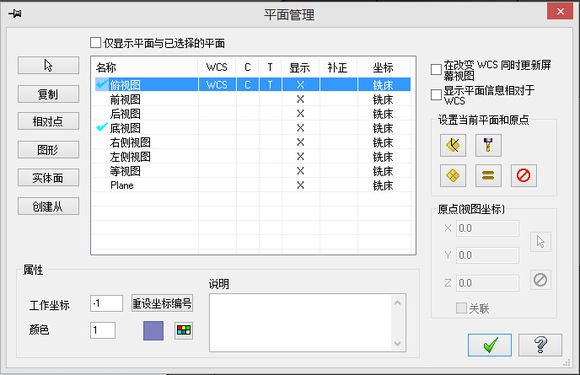580x375 pixels.
Task: Click the 说明 scrollbar down arrow
Action: tap(398, 343)
